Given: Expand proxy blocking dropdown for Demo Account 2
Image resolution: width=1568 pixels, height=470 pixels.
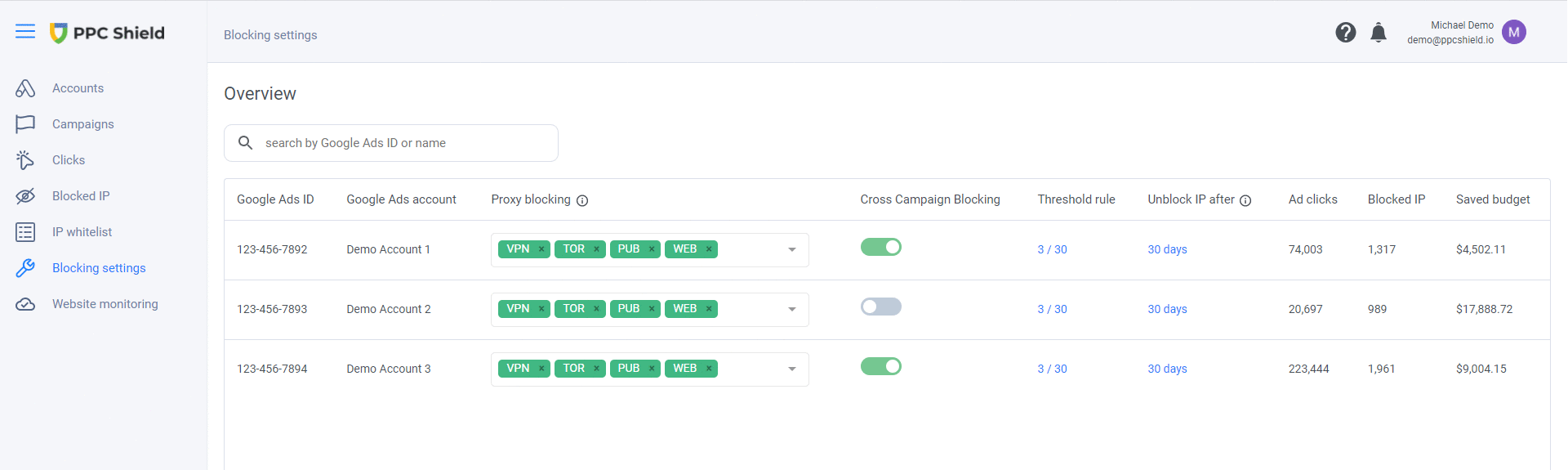Looking at the screenshot, I should pos(791,310).
